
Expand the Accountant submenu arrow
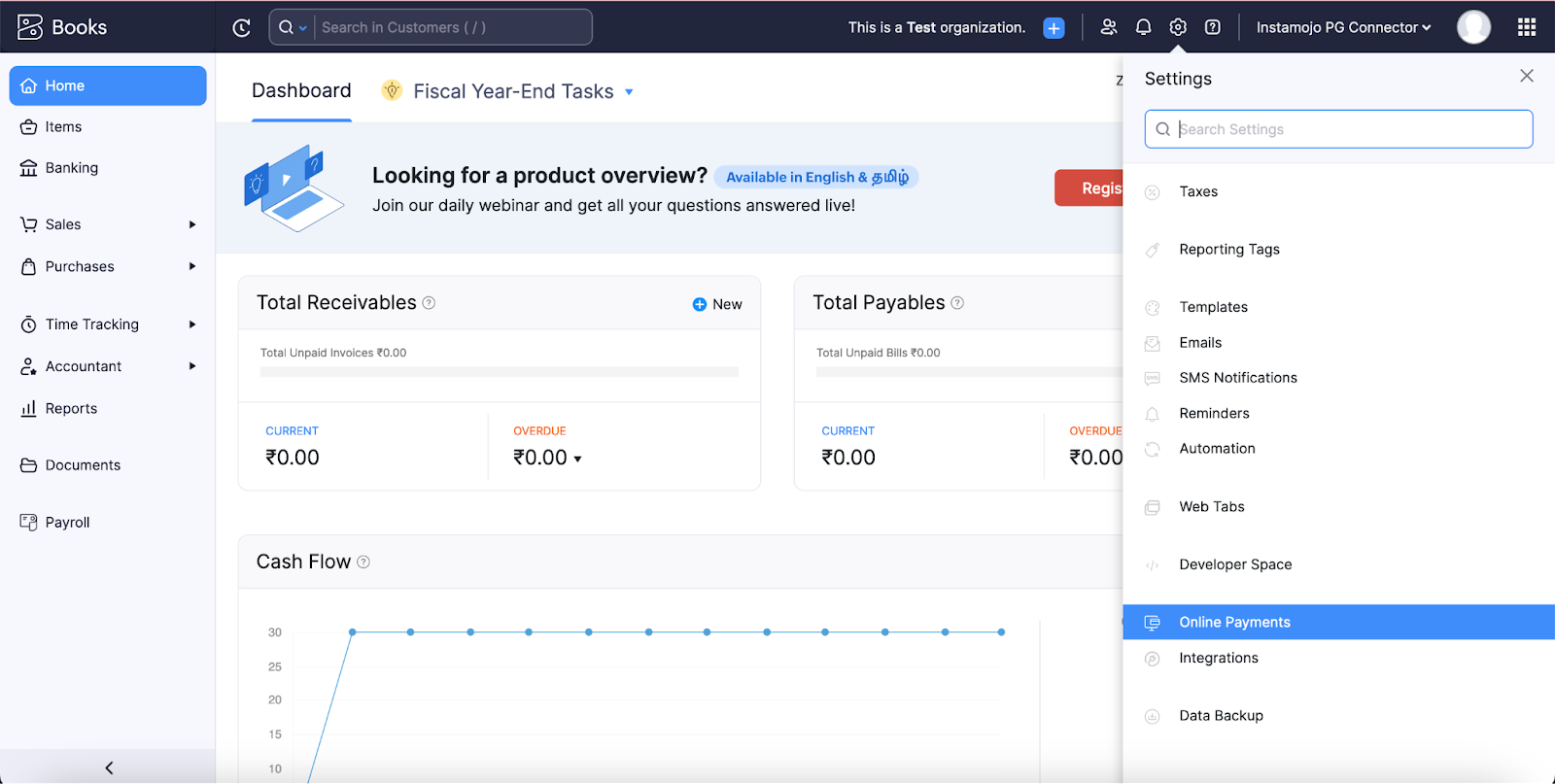coord(192,366)
